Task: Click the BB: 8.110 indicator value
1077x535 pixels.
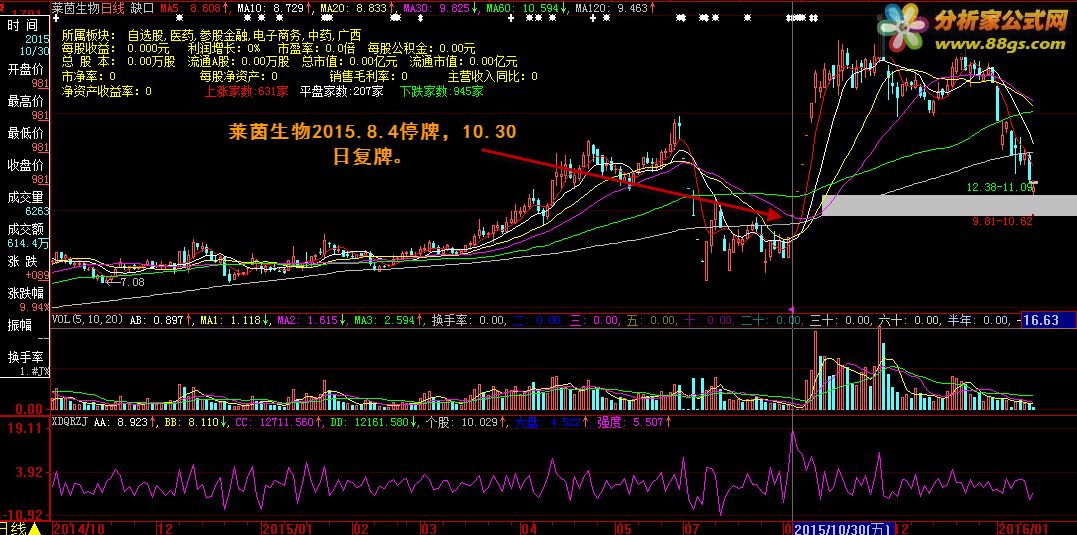Action: [195, 422]
